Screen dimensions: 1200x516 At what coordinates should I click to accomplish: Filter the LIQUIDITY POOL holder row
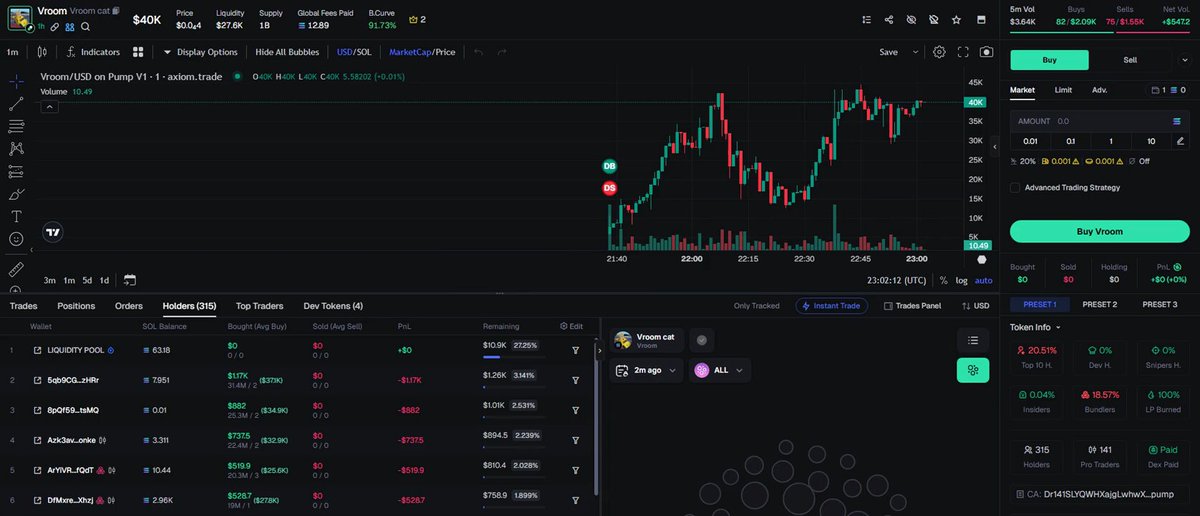[x=576, y=350]
